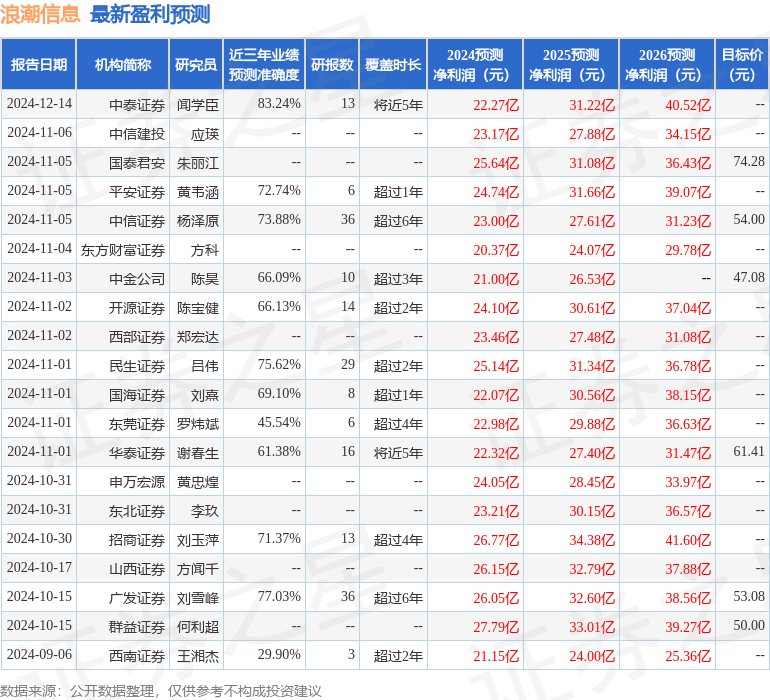The width and height of the screenshot is (770, 700).
Task: Click the 浪潮信息 stock name in title
Action: coord(40,15)
